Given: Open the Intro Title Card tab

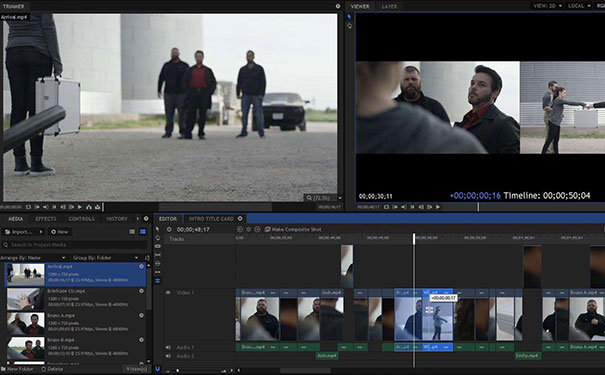Looking at the screenshot, I should point(211,219).
